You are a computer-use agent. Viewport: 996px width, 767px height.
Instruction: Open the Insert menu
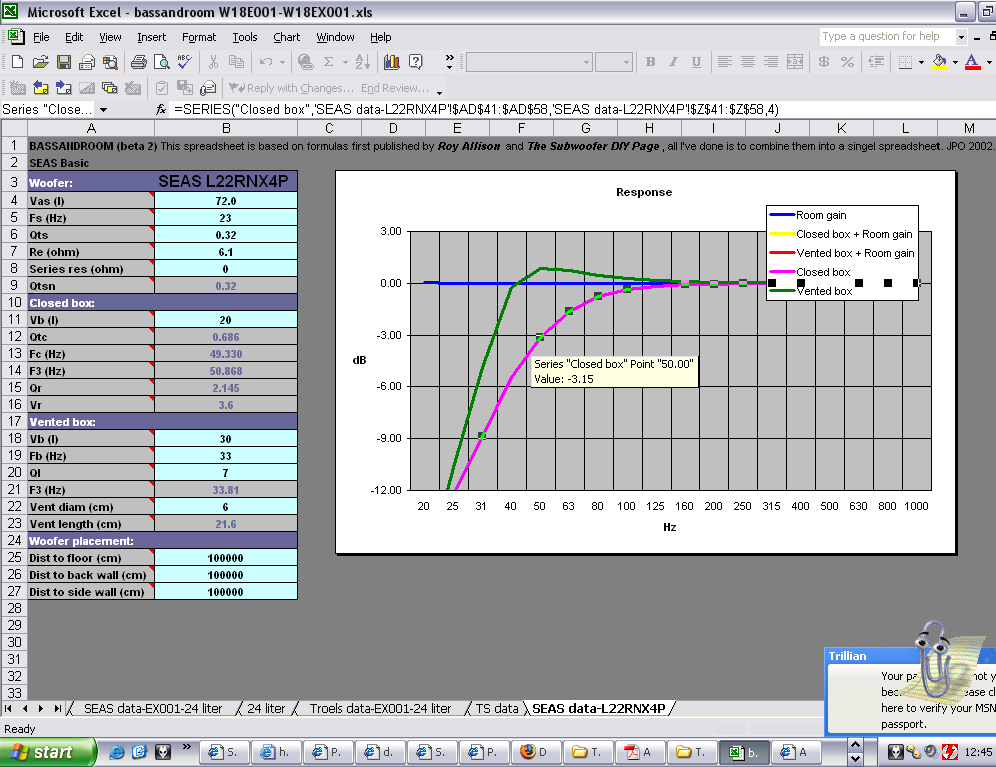pos(151,37)
